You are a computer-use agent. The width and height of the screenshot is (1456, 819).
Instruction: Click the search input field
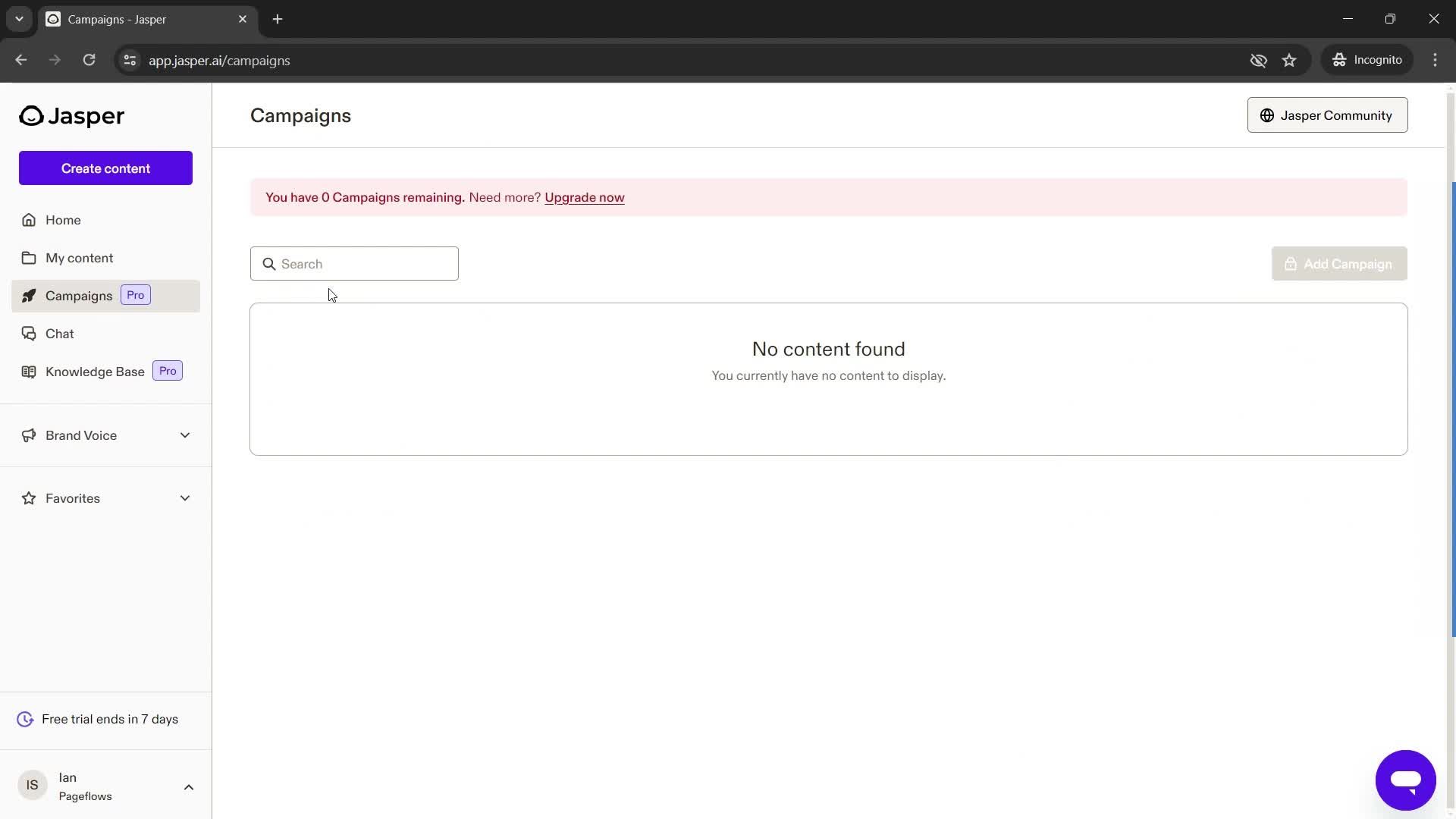(x=354, y=263)
